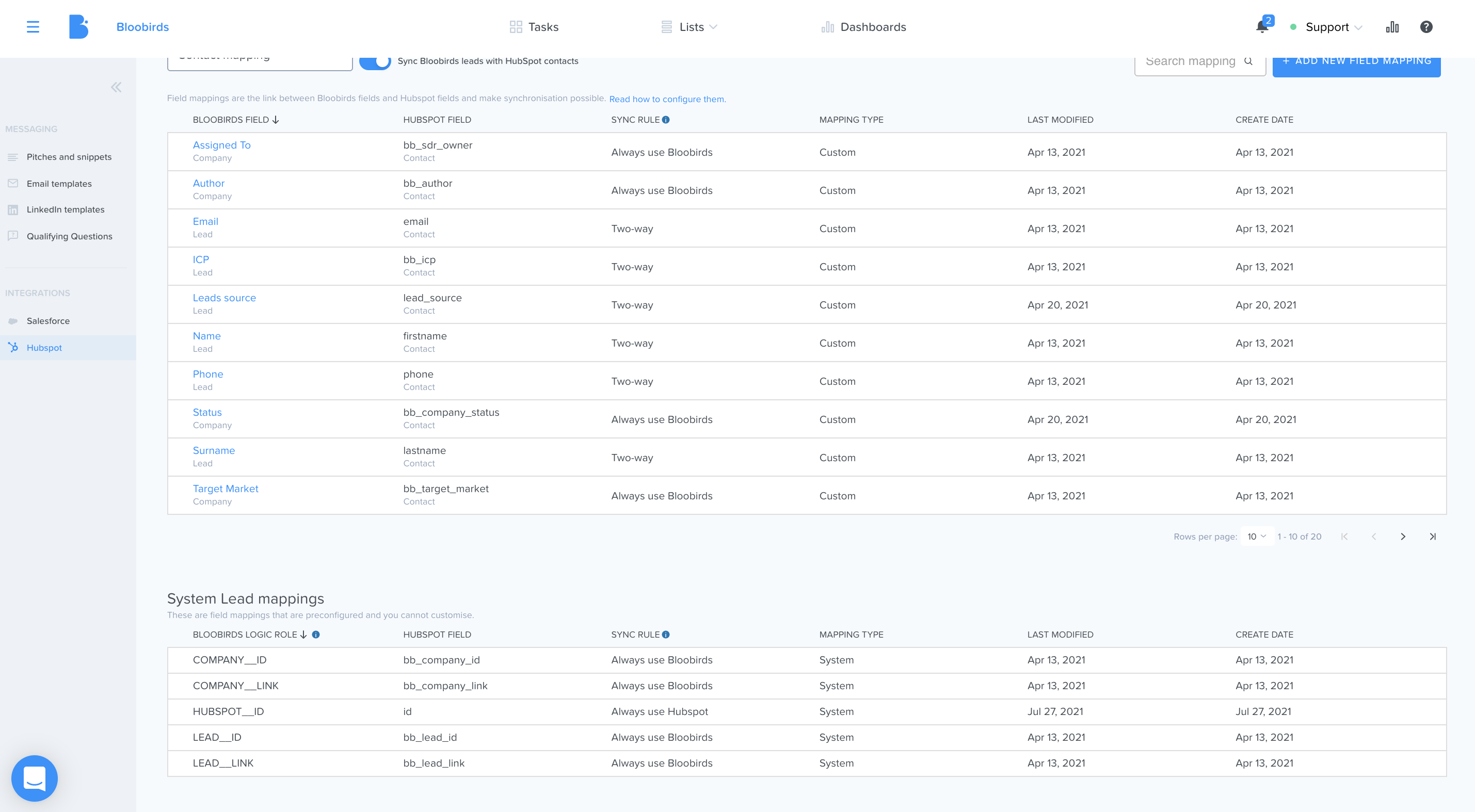1475x812 pixels.
Task: Click the 1 - 10 of 20 pagination text
Action: [1299, 537]
